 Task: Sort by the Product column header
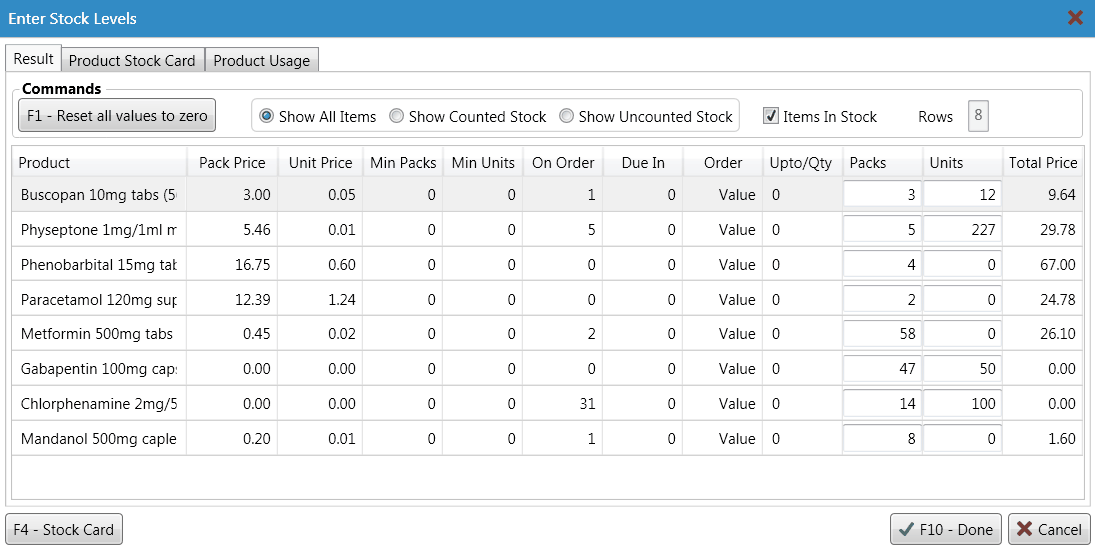pos(99,163)
